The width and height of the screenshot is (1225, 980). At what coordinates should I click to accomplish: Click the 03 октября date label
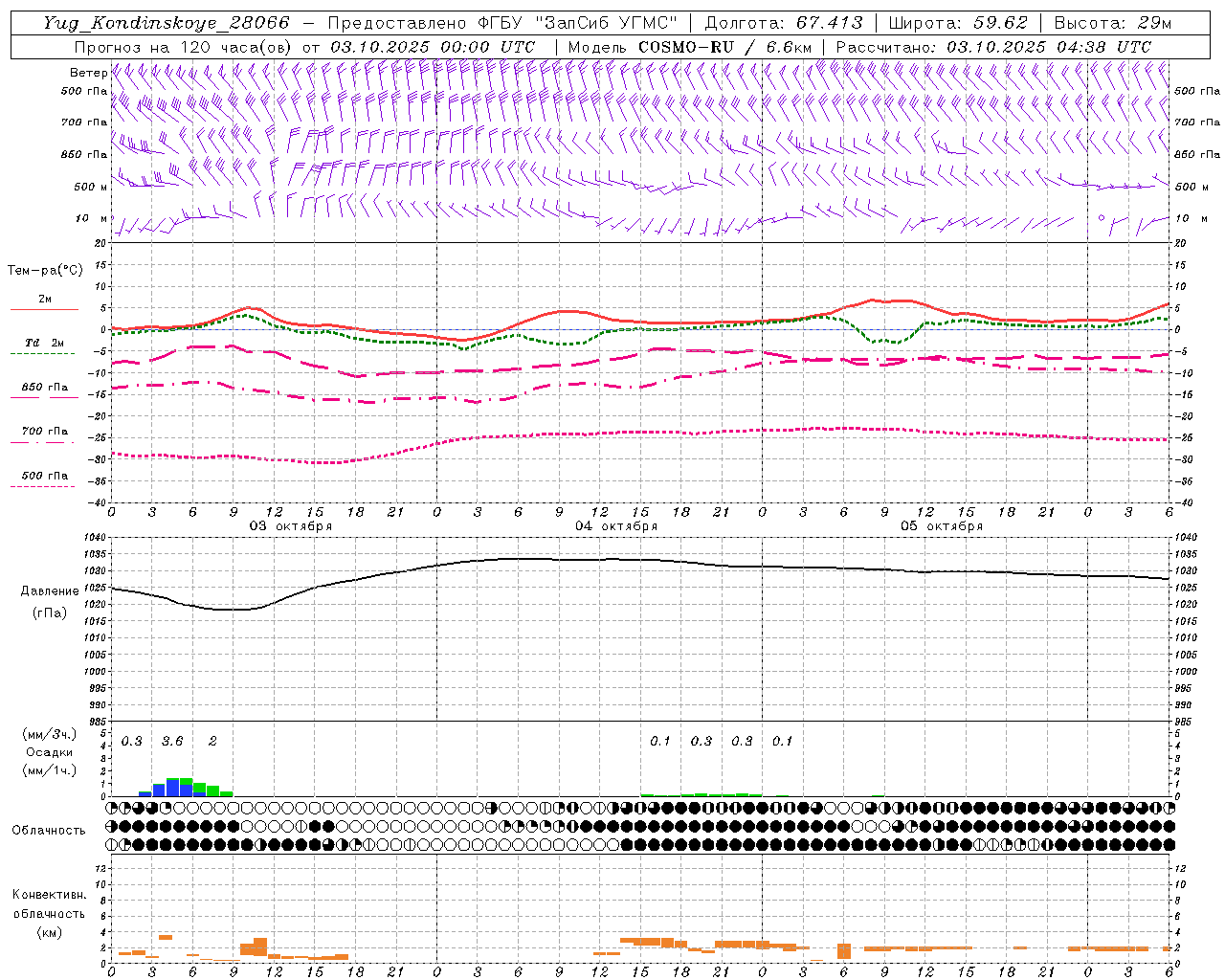tap(291, 526)
